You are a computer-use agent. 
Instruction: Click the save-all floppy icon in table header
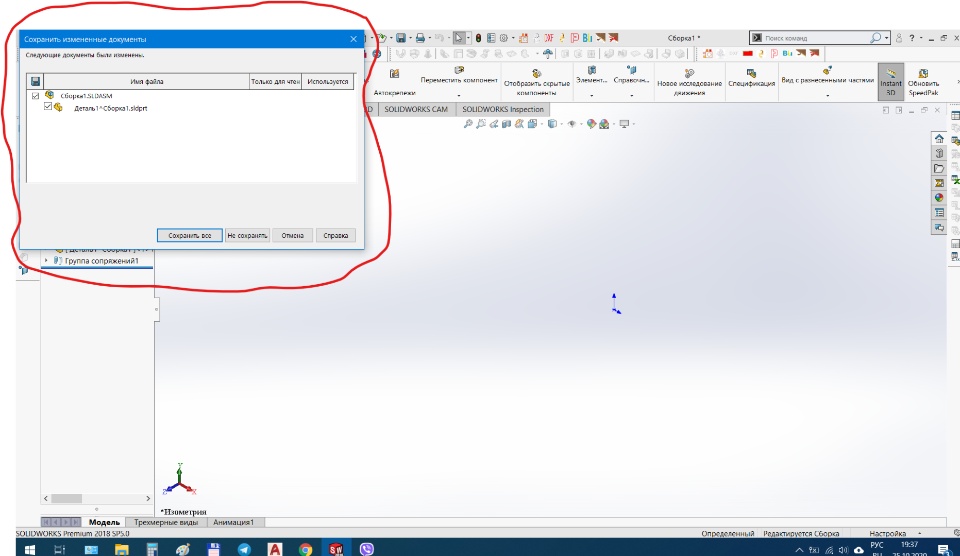coord(36,81)
